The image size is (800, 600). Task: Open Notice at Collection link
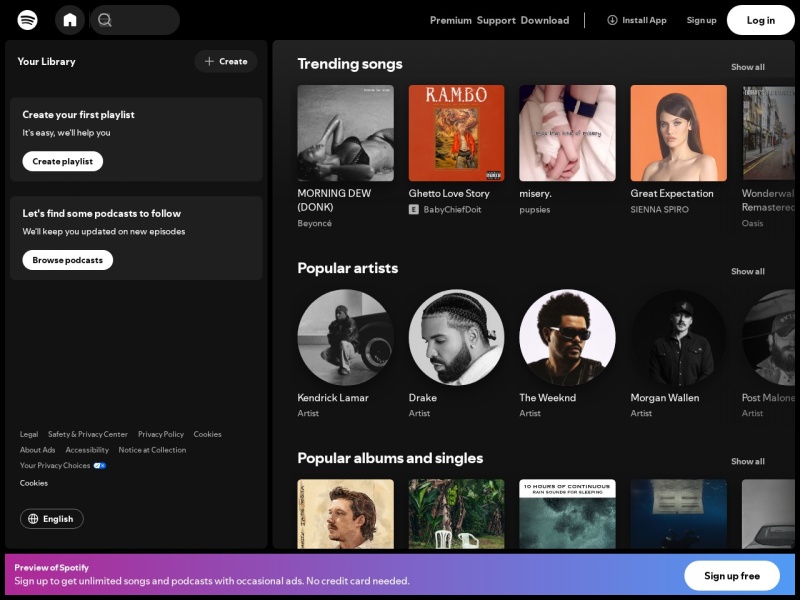tap(152, 450)
